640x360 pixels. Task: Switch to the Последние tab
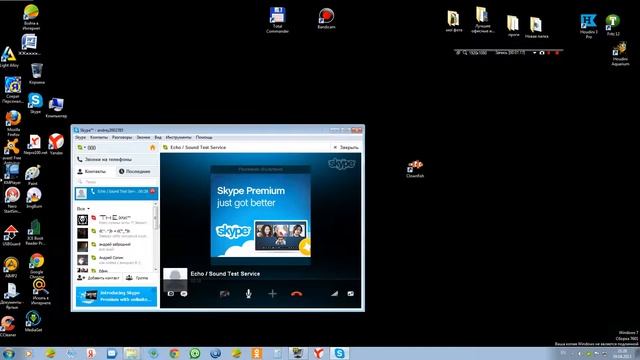point(135,171)
